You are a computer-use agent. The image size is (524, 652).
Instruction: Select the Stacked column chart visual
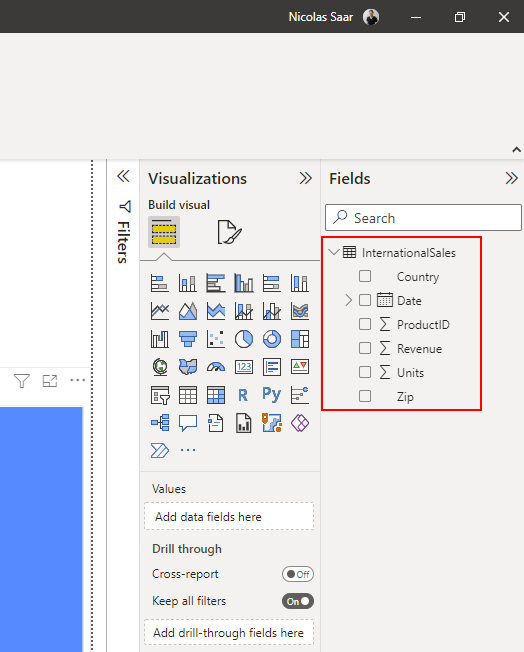pyautogui.click(x=188, y=283)
